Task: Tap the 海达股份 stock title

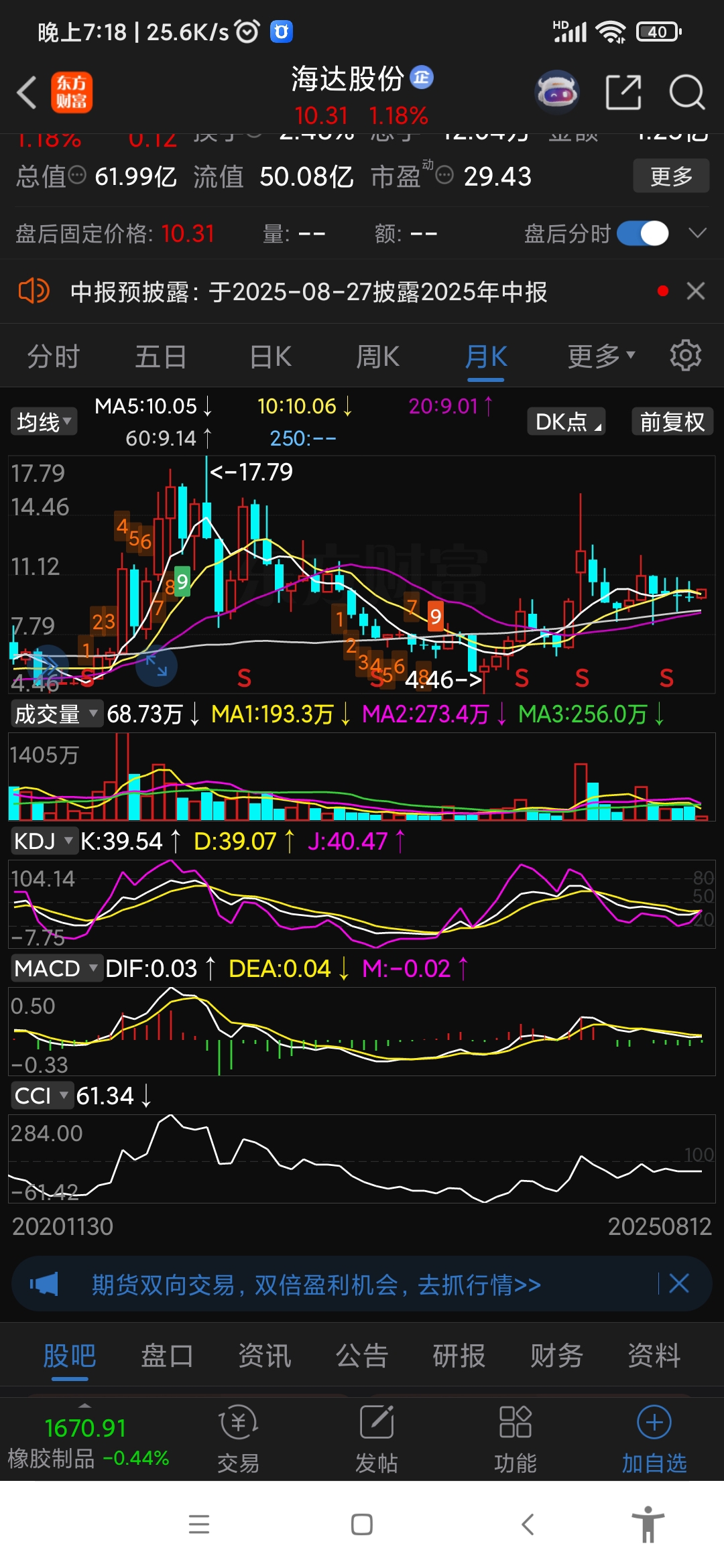Action: 347,79
